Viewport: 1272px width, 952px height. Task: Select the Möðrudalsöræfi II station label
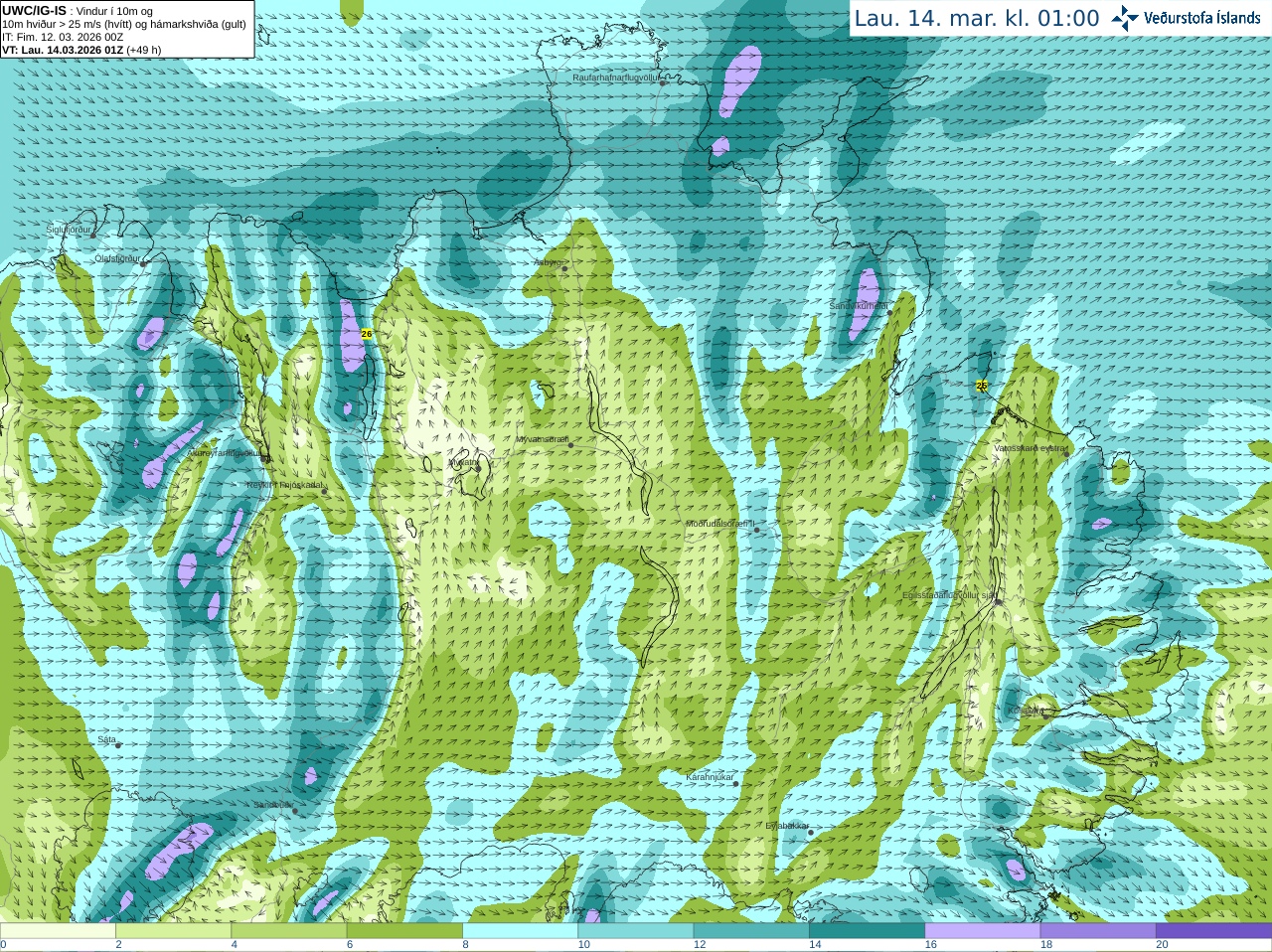(x=720, y=524)
